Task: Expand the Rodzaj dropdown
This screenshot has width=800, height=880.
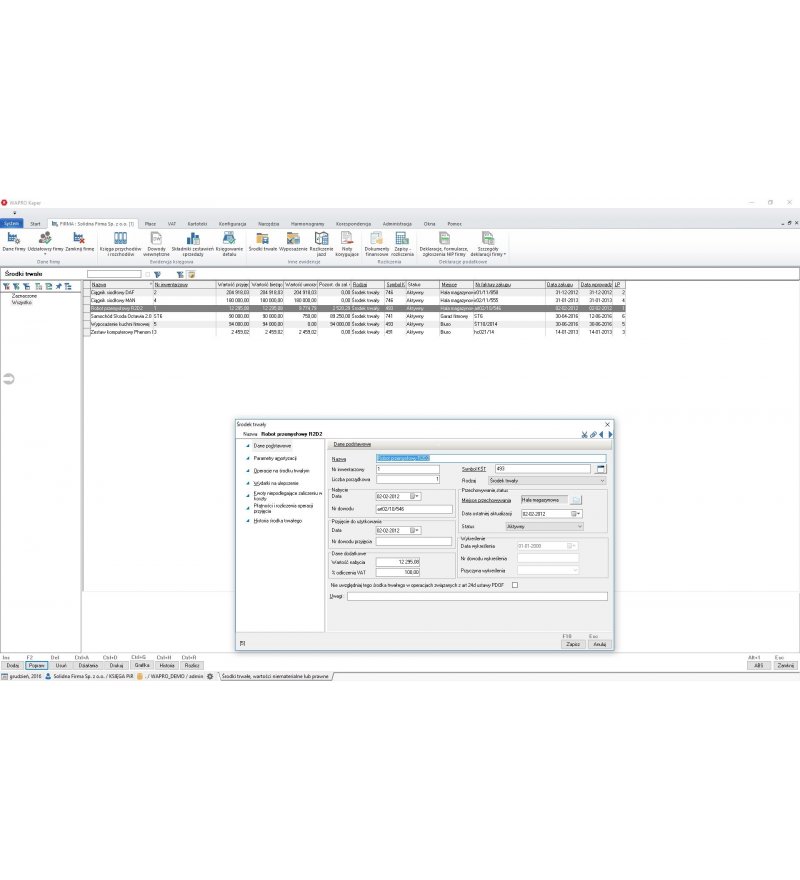Action: coord(602,481)
